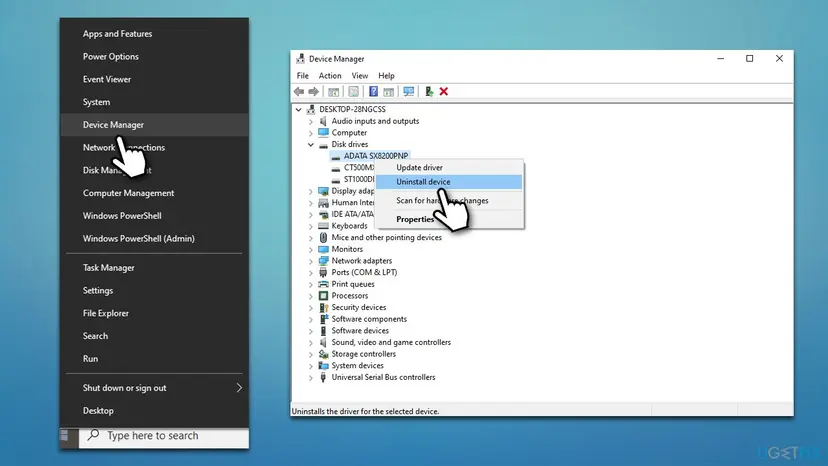The height and width of the screenshot is (466, 828).
Task: Go back with the toolbar Back arrow
Action: click(x=299, y=91)
